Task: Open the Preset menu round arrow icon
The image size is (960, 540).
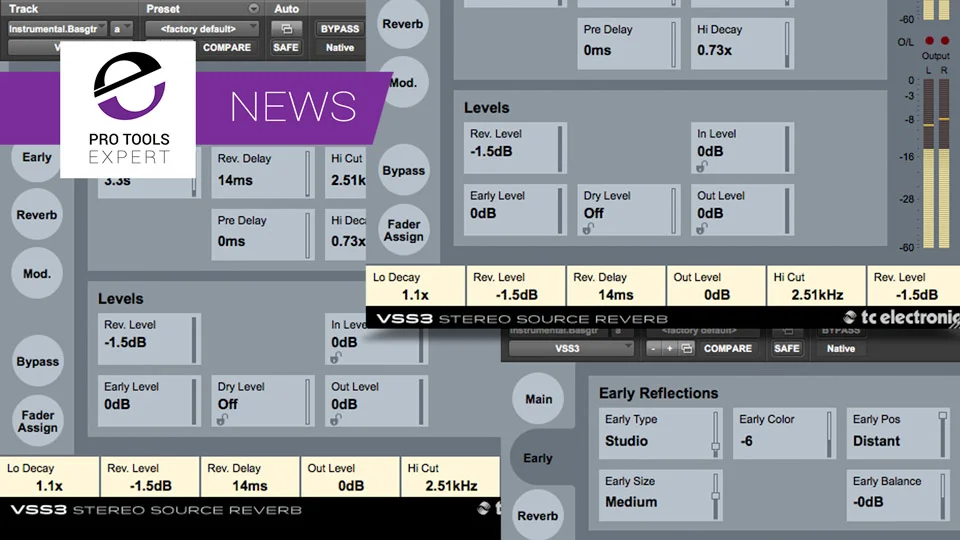Action: point(253,9)
